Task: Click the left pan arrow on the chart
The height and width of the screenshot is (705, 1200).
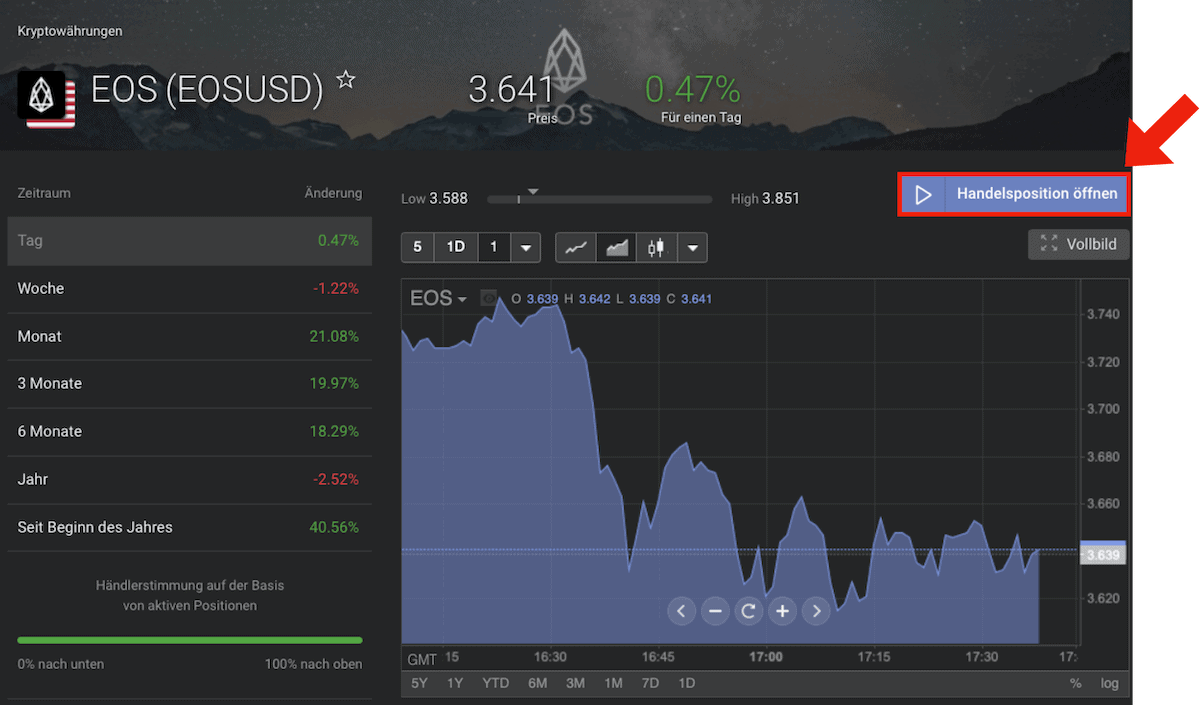Action: [681, 610]
